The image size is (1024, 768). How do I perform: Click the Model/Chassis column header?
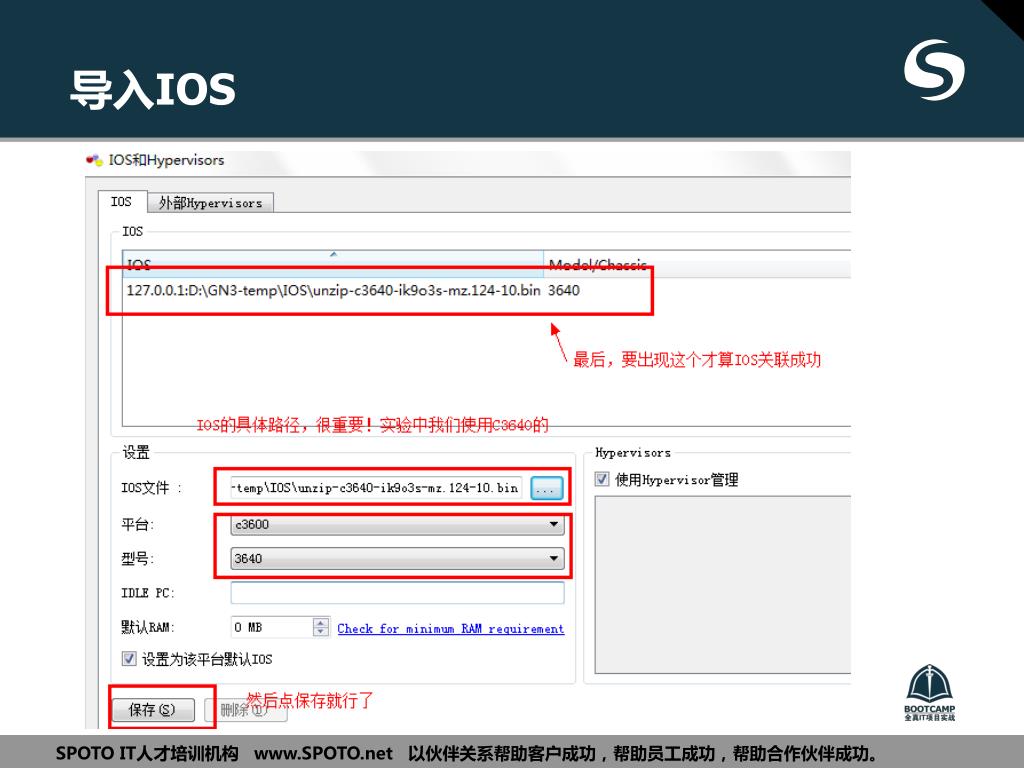[697, 264]
